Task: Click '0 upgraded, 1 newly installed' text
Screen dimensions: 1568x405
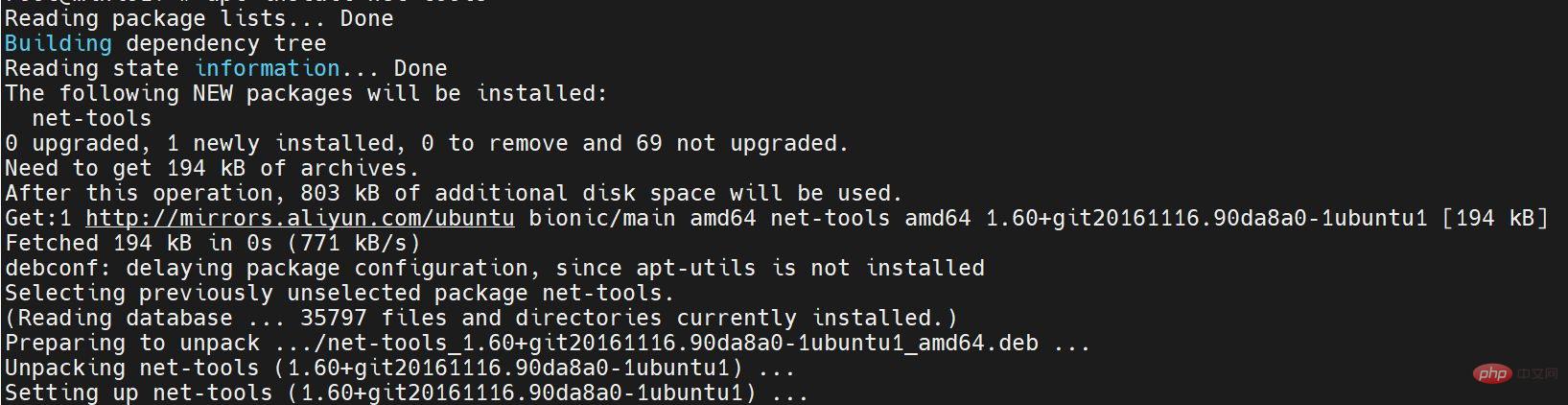Action: pyautogui.click(x=199, y=143)
